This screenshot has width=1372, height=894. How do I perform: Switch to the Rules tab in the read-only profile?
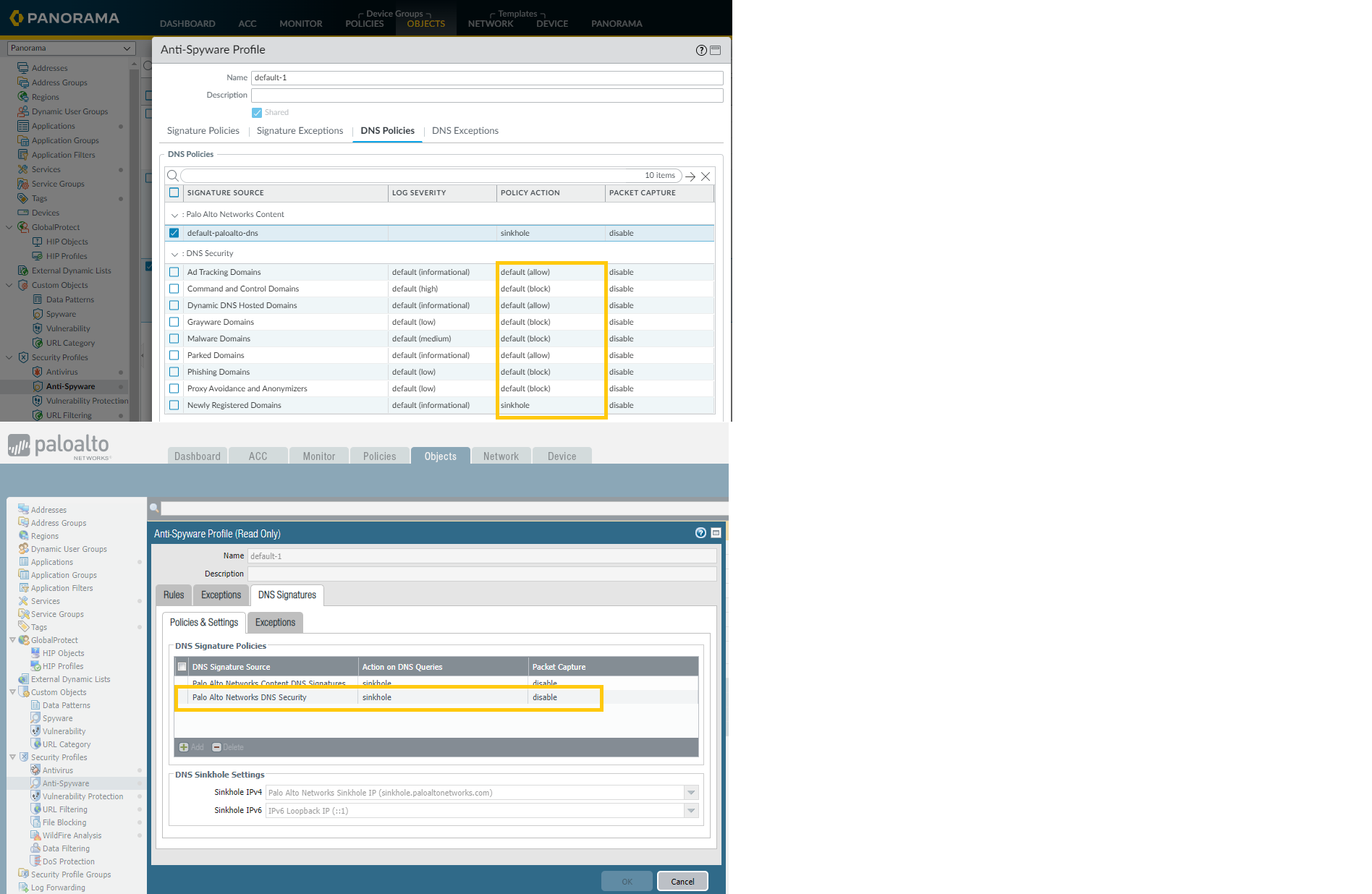tap(174, 595)
